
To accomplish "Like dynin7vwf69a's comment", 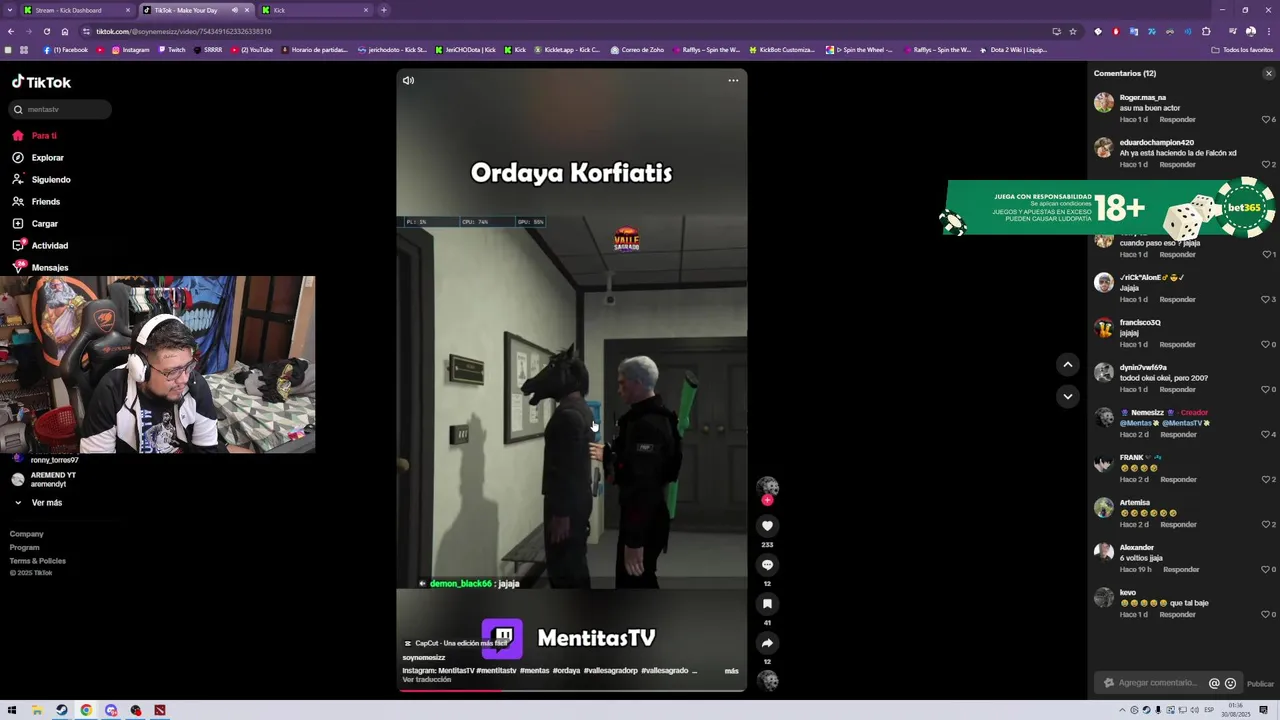I will click(1266, 389).
